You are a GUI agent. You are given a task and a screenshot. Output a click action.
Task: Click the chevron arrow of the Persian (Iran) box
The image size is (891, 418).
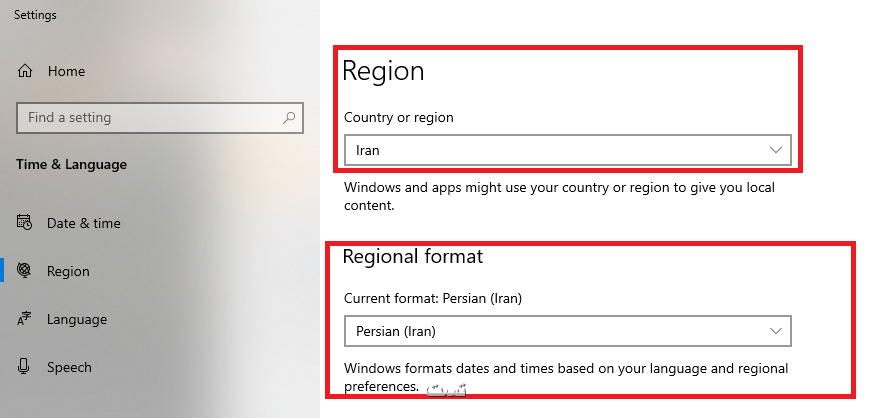pos(775,331)
